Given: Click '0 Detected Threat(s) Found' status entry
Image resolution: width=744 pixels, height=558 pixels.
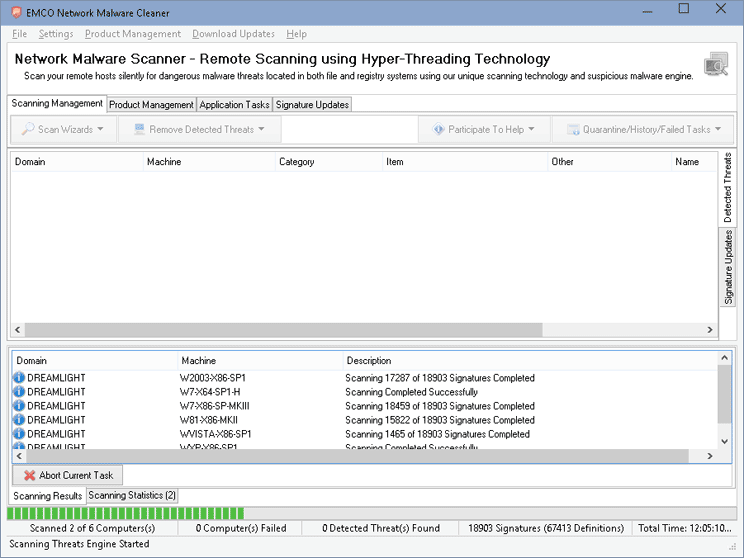Looking at the screenshot, I should (x=381, y=528).
